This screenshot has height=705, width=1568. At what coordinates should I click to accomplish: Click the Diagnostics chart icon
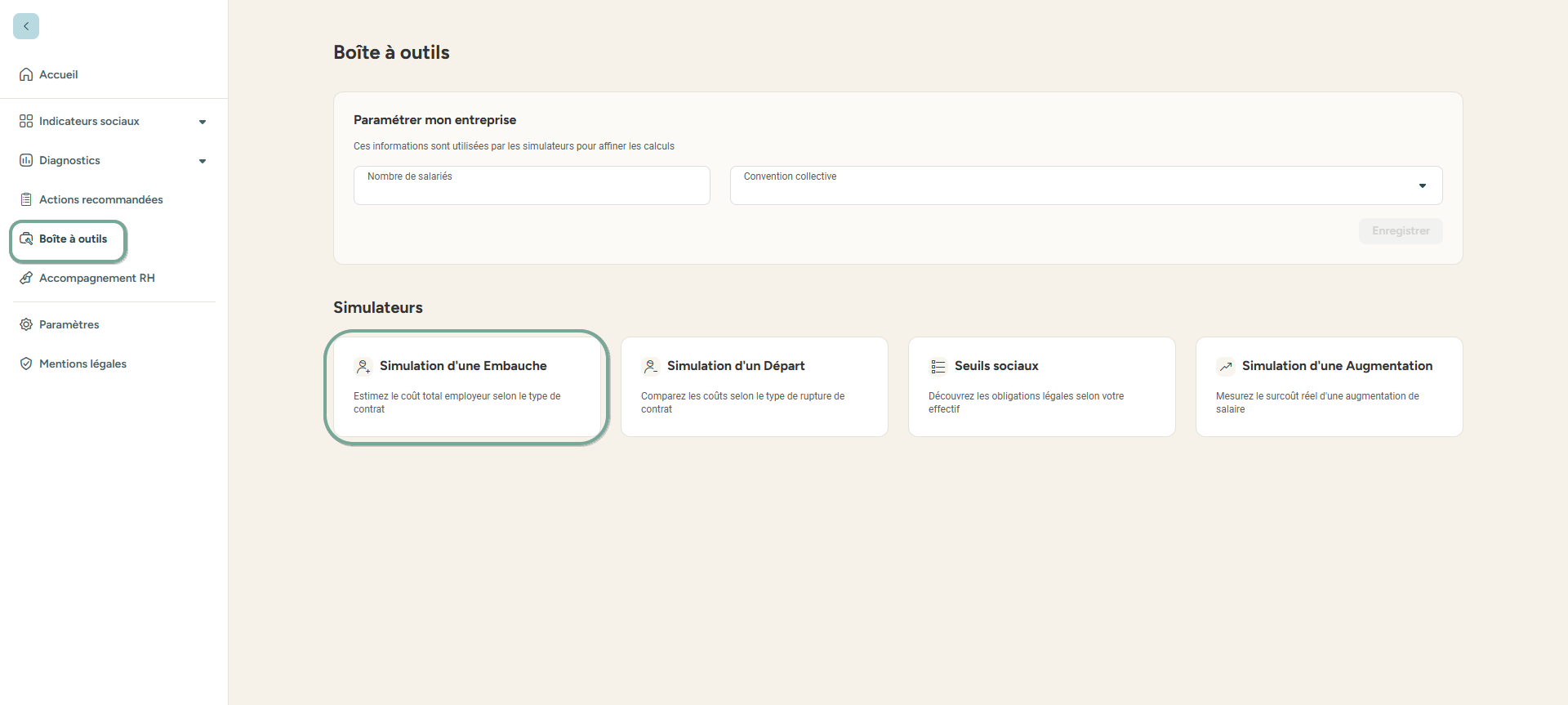coord(26,160)
